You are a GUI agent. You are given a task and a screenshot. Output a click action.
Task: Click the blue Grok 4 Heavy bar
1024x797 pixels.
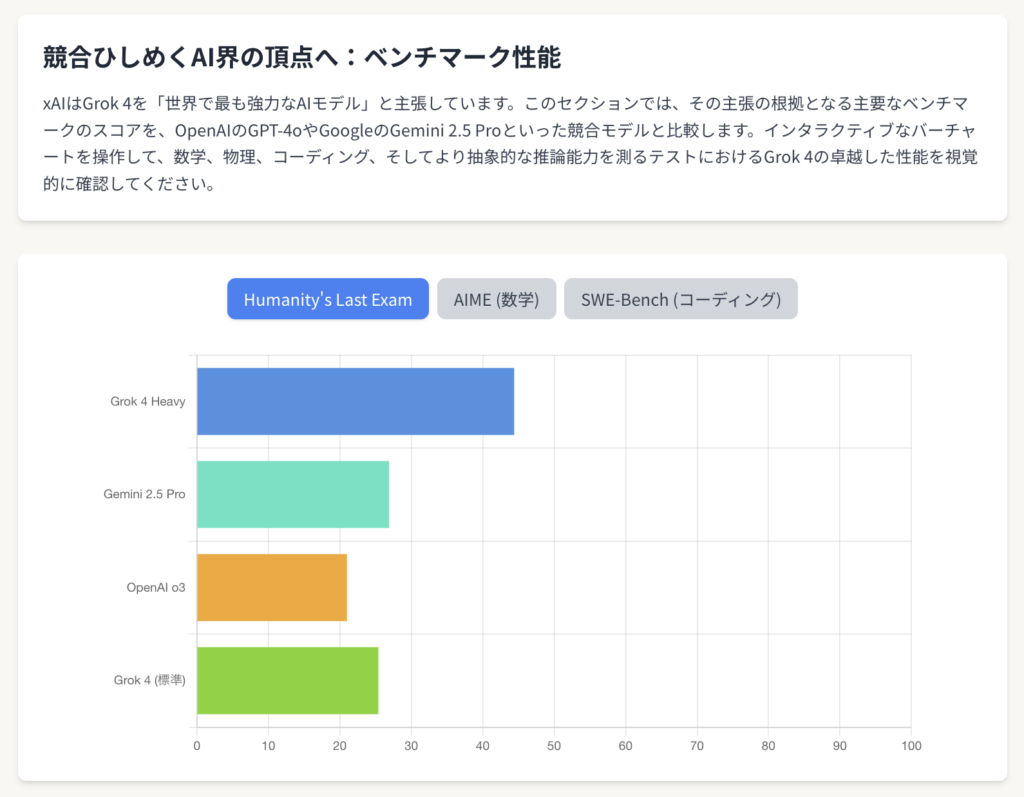pyautogui.click(x=355, y=401)
